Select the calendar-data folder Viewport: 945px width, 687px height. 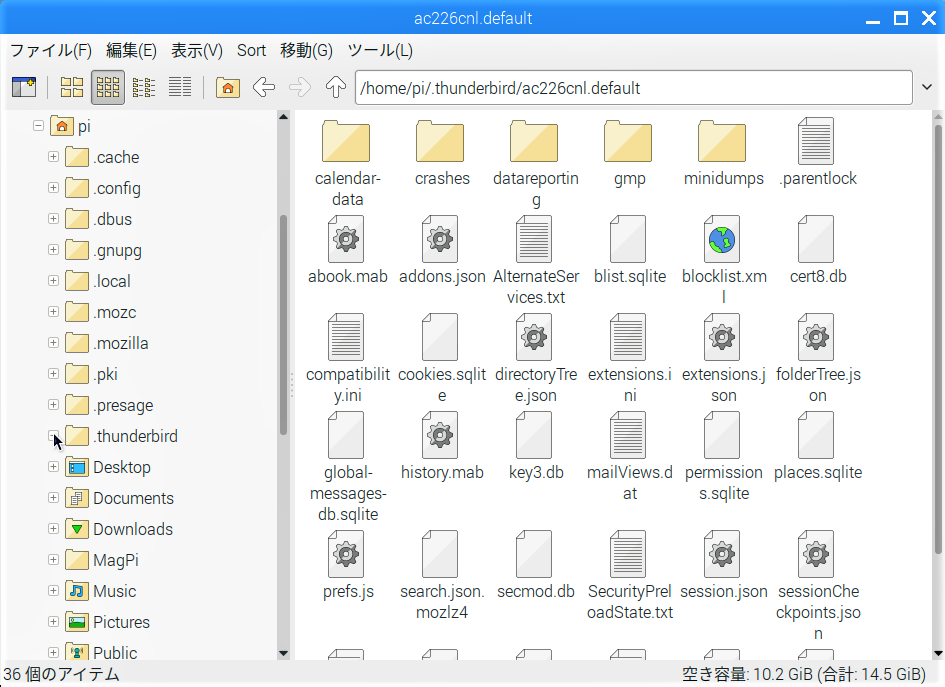point(347,163)
